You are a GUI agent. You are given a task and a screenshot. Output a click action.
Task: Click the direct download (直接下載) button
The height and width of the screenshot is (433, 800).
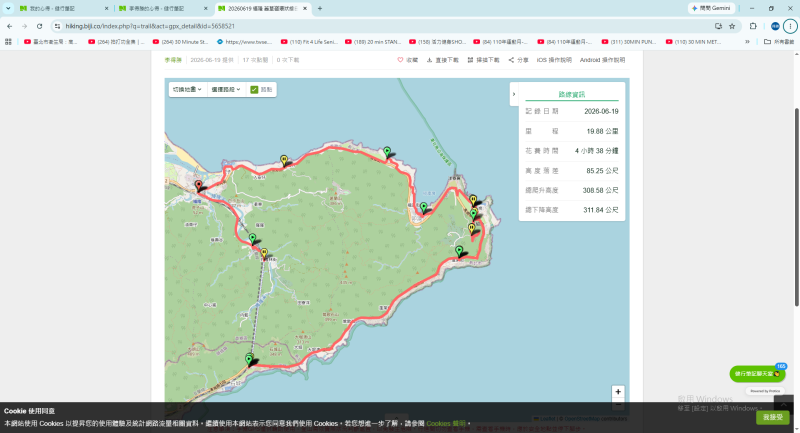tap(442, 60)
